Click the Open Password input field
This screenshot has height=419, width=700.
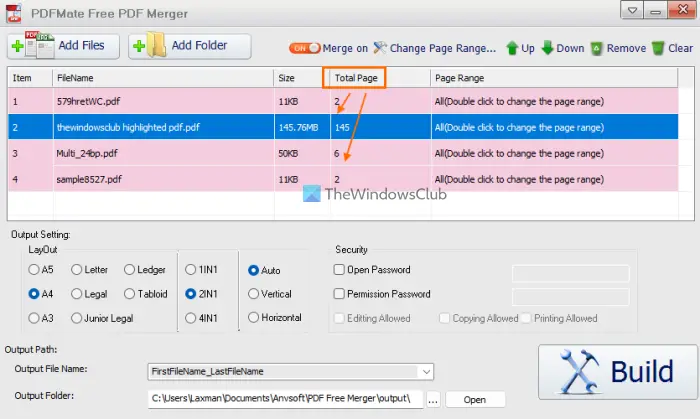[571, 273]
